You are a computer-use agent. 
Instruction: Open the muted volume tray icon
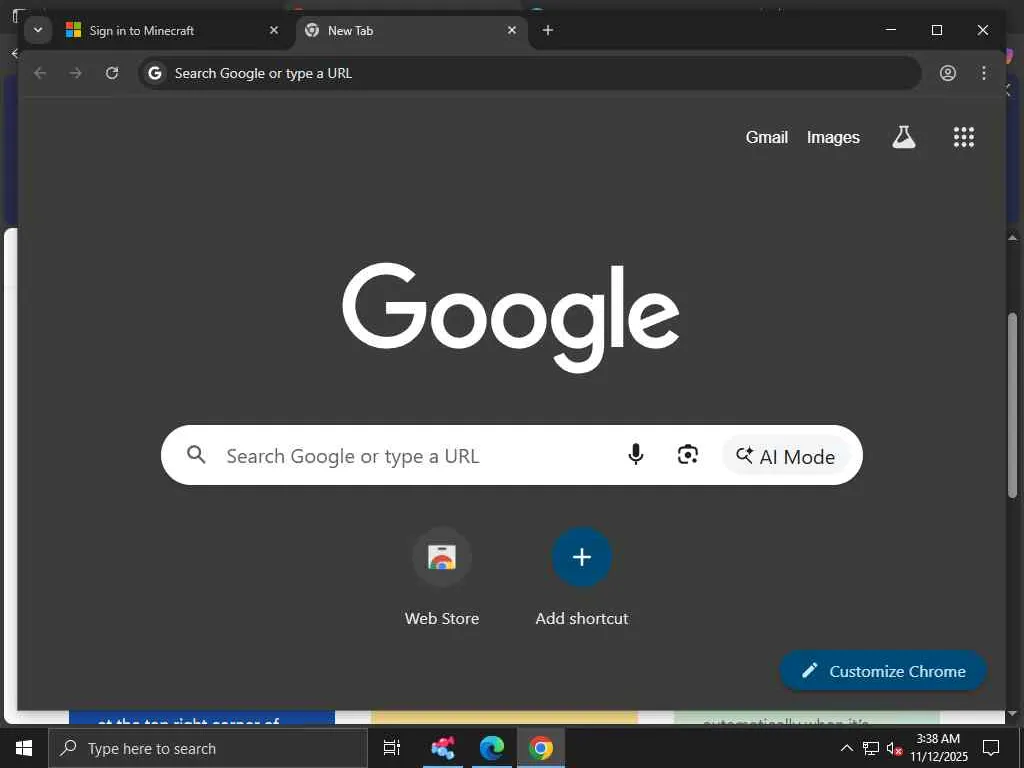tap(894, 748)
